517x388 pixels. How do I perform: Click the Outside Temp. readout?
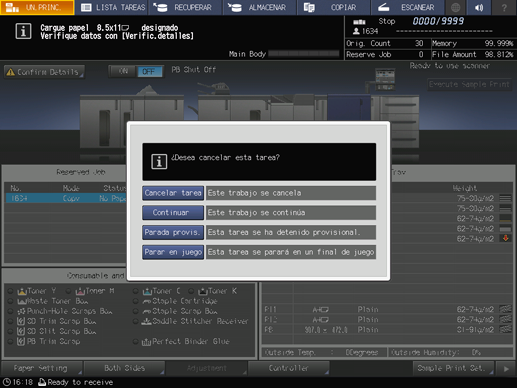323,352
